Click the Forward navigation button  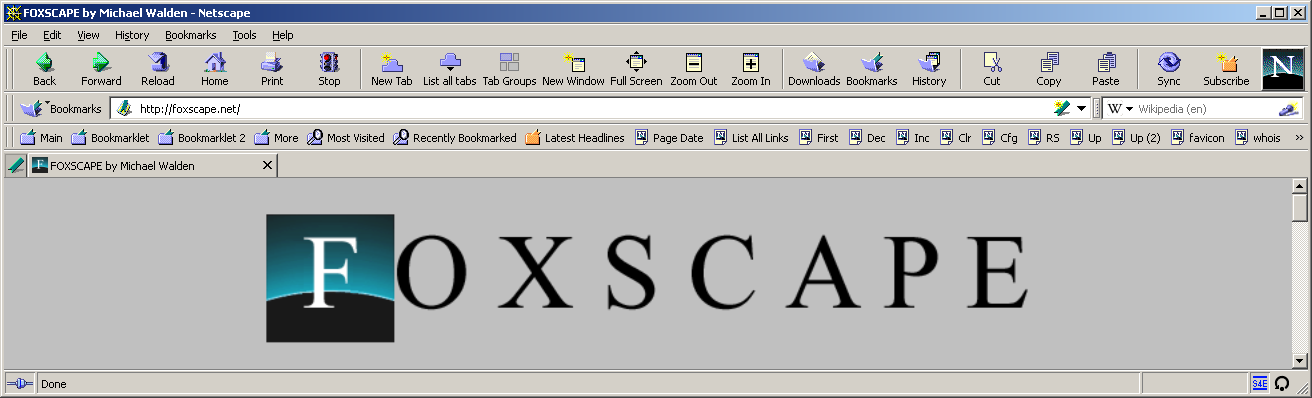coord(101,69)
